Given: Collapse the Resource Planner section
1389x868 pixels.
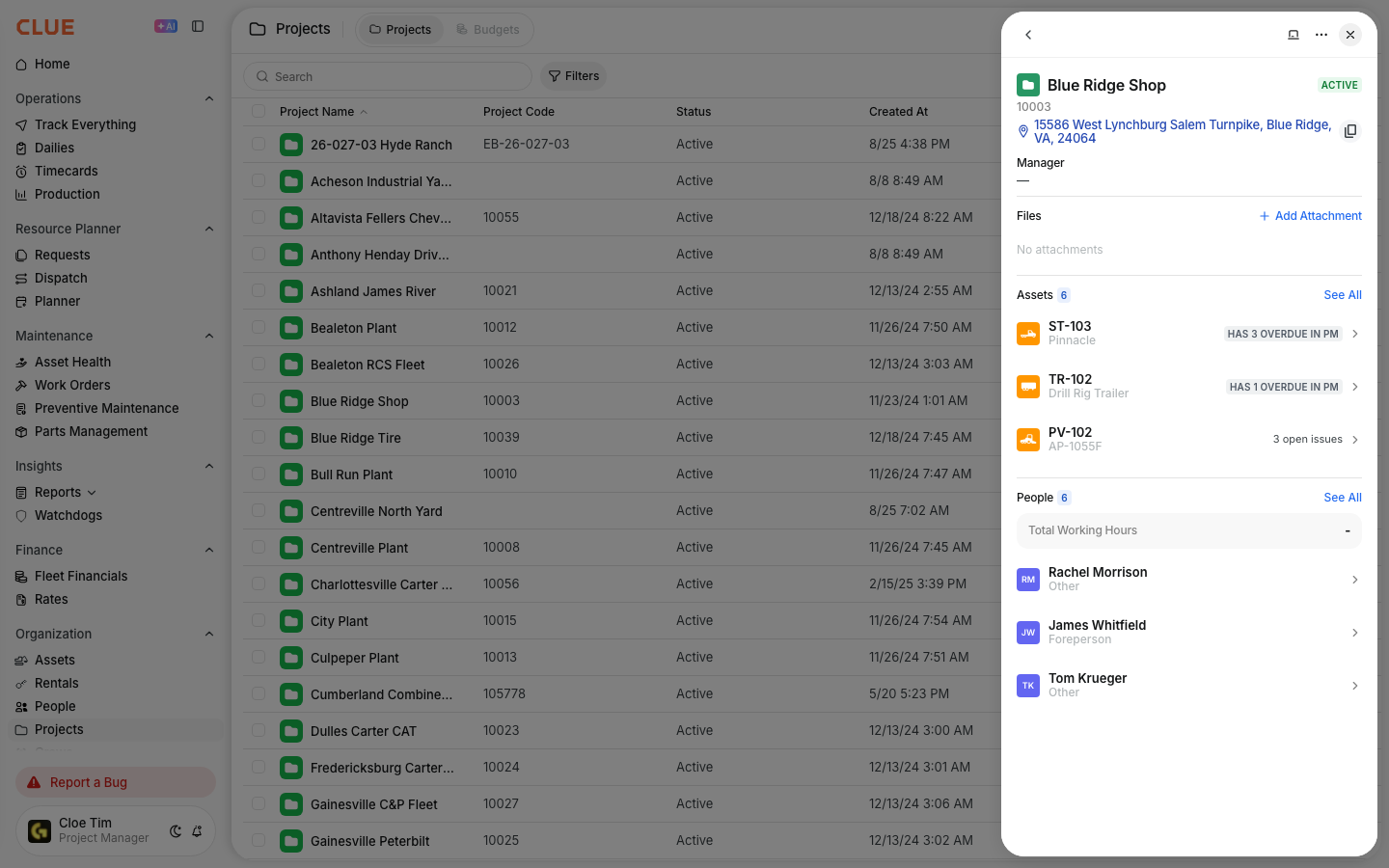Looking at the screenshot, I should (x=209, y=229).
